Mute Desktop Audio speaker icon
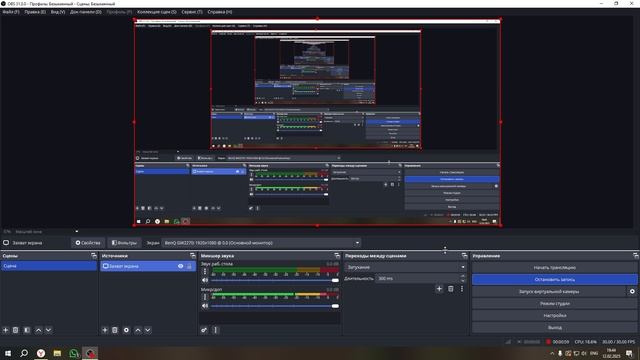This screenshot has width=640, height=360. (x=205, y=280)
